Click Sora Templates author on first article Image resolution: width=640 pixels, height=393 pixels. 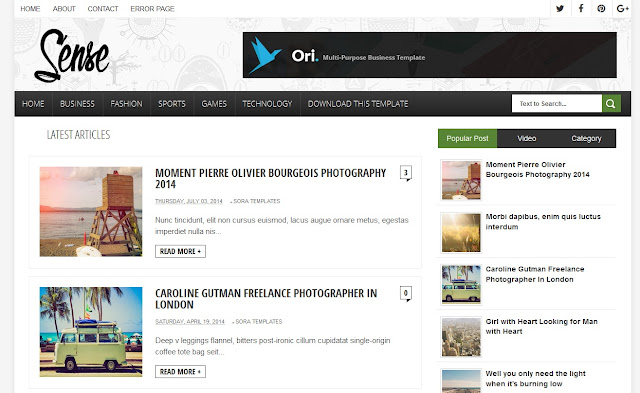click(x=257, y=201)
